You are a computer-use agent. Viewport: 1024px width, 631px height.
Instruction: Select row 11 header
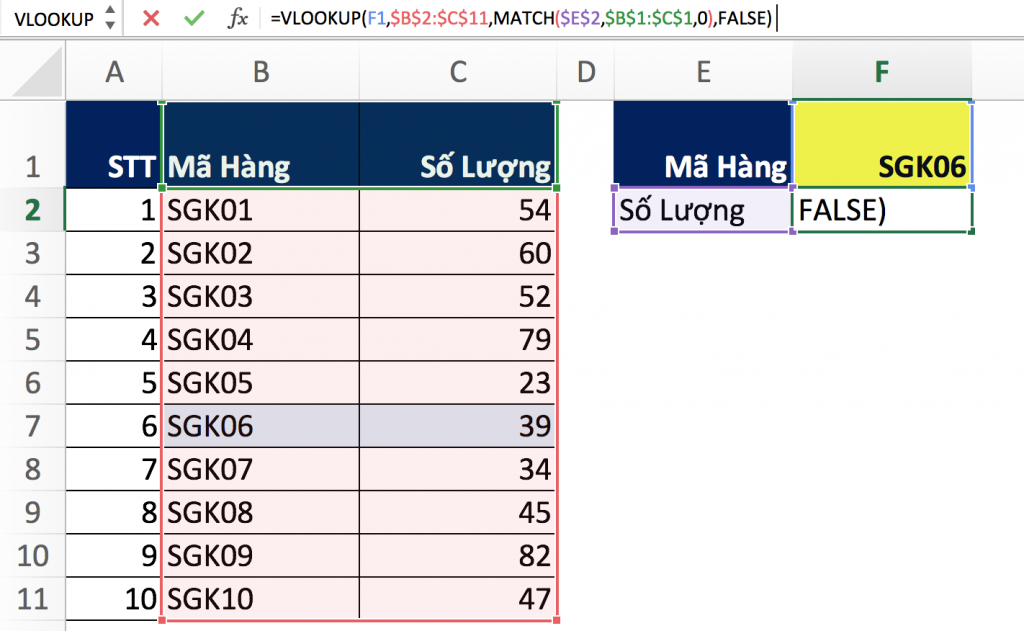pos(31,599)
